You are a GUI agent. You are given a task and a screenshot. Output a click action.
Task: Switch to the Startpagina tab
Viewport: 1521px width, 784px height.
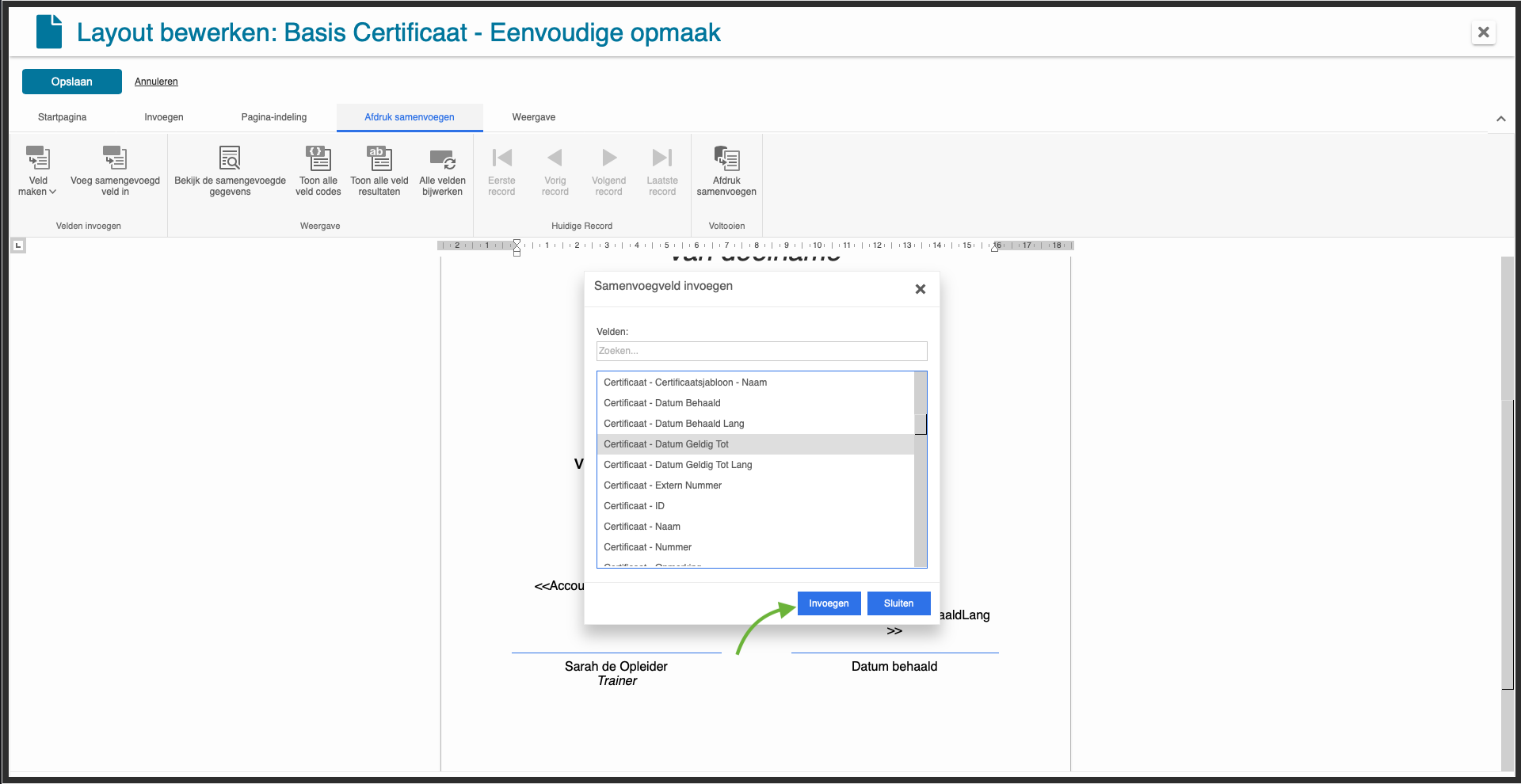click(61, 116)
